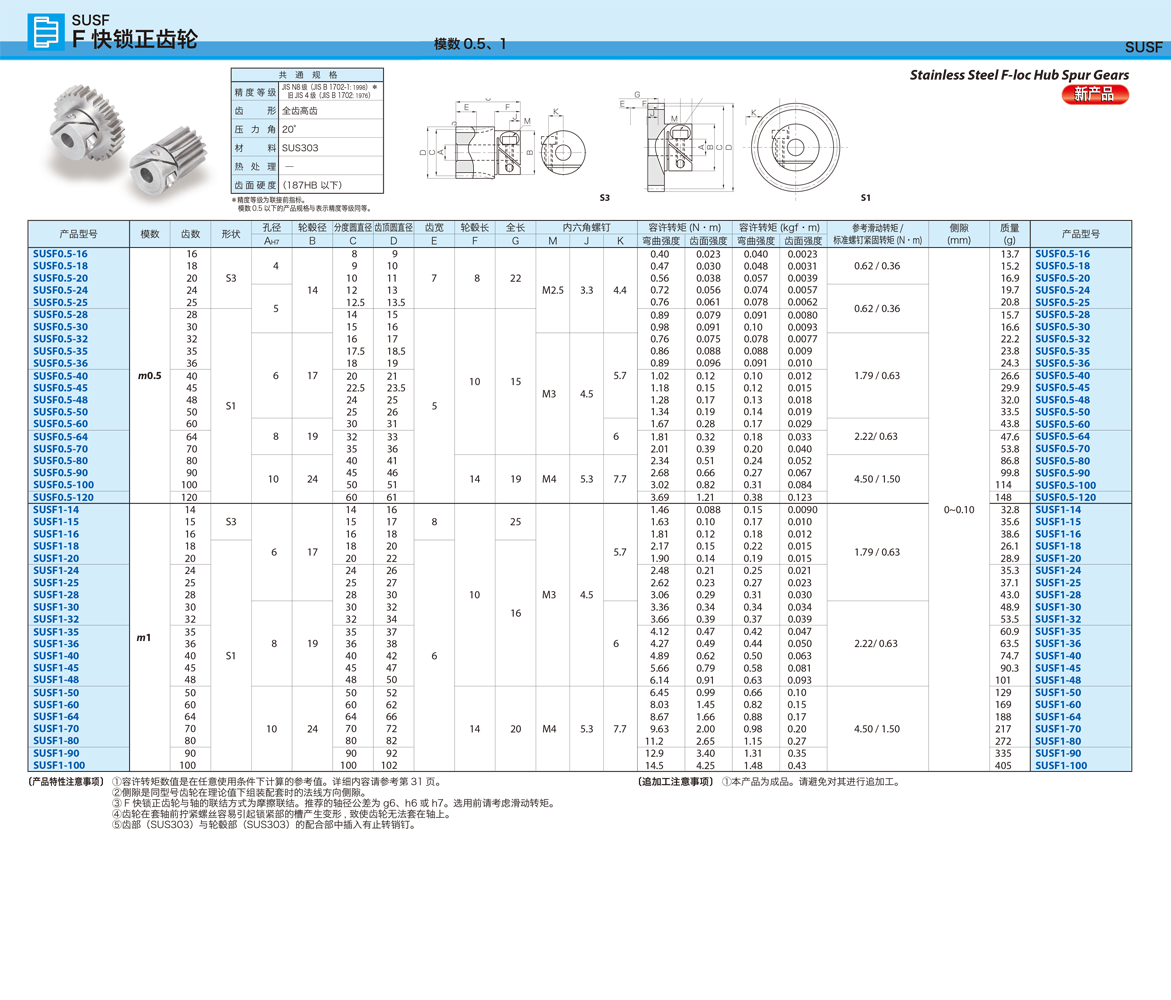
Task: Select the 形状 column header
Action: pyautogui.click(x=231, y=234)
